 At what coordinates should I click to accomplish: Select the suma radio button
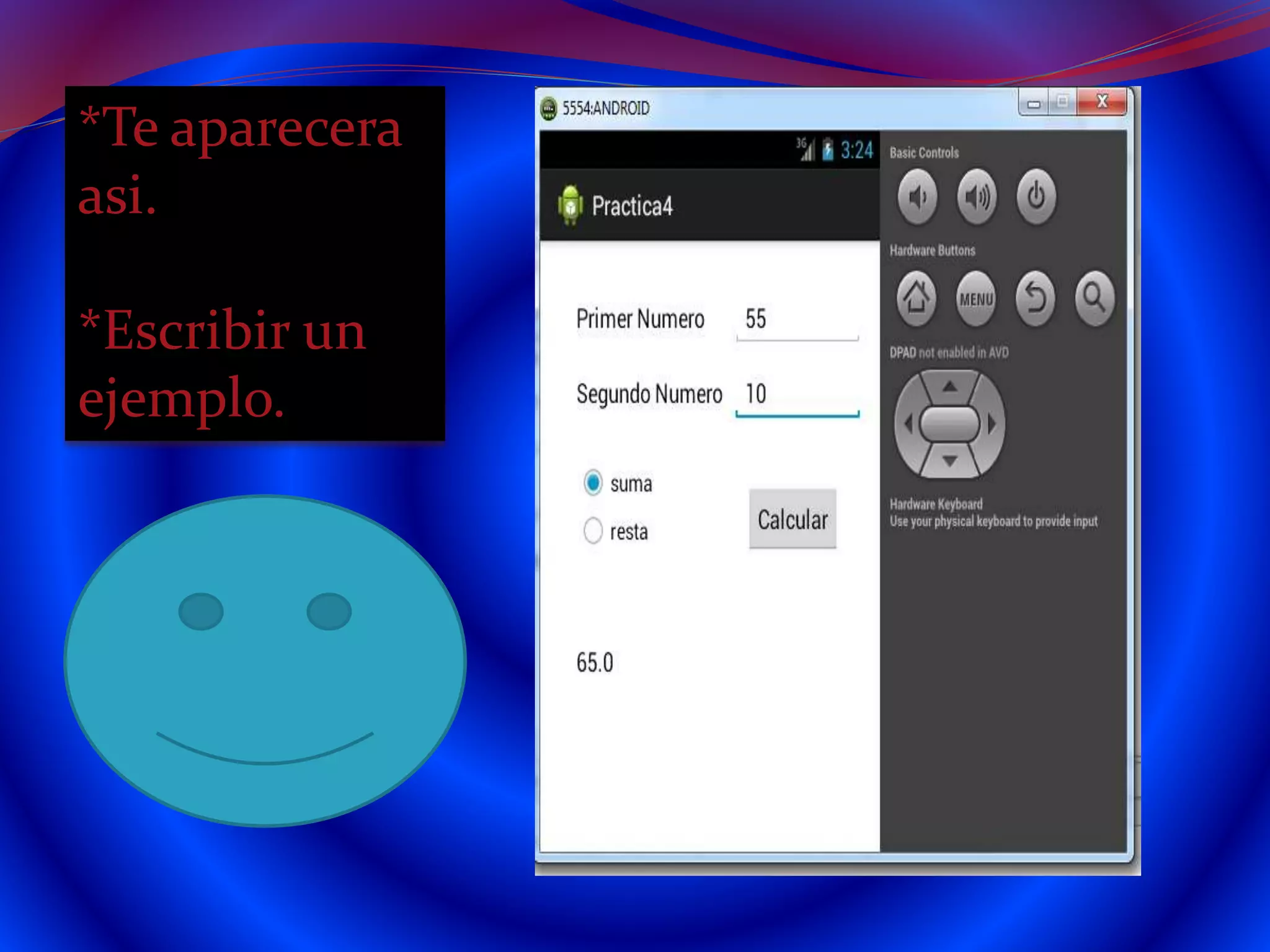593,483
